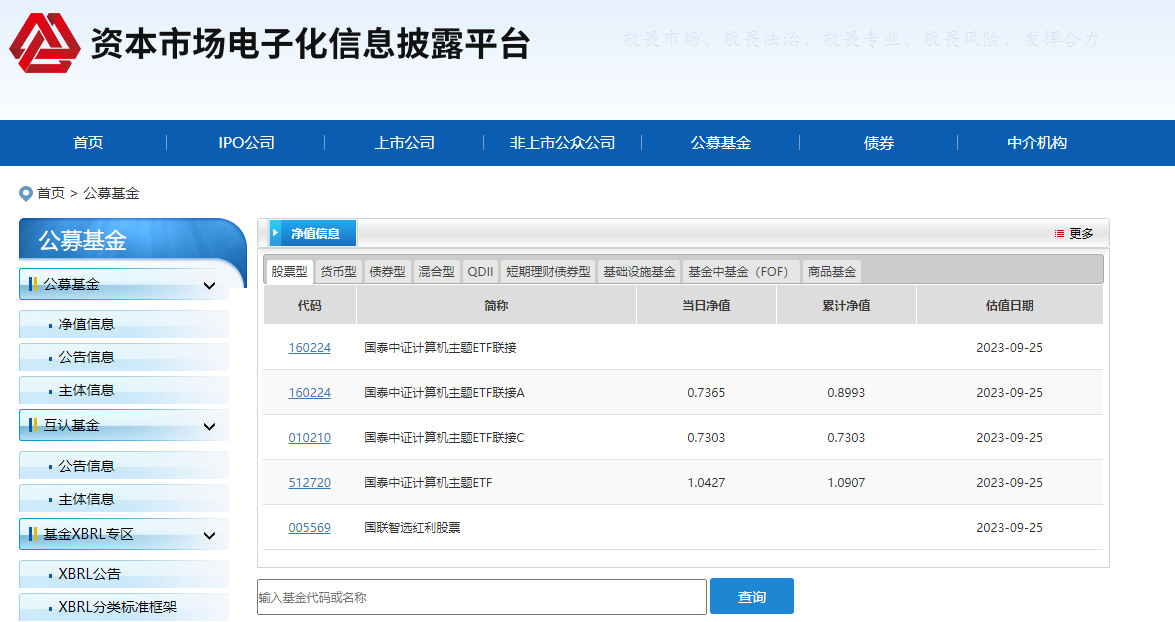1175x622 pixels.
Task: Open the 债券 navigation menu
Action: tap(878, 143)
